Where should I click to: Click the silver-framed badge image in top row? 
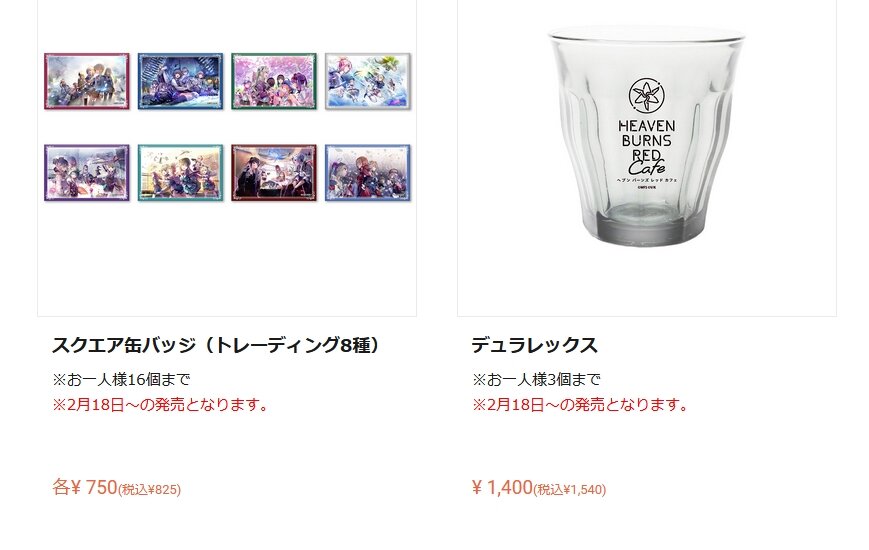point(367,82)
